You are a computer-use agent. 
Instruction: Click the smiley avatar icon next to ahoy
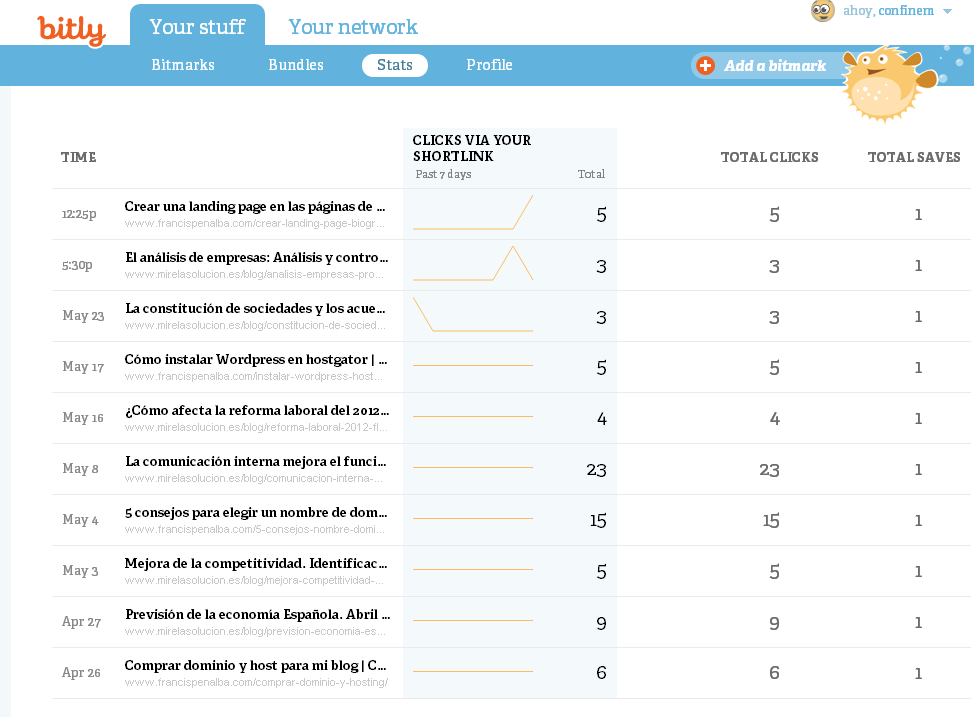[x=821, y=12]
